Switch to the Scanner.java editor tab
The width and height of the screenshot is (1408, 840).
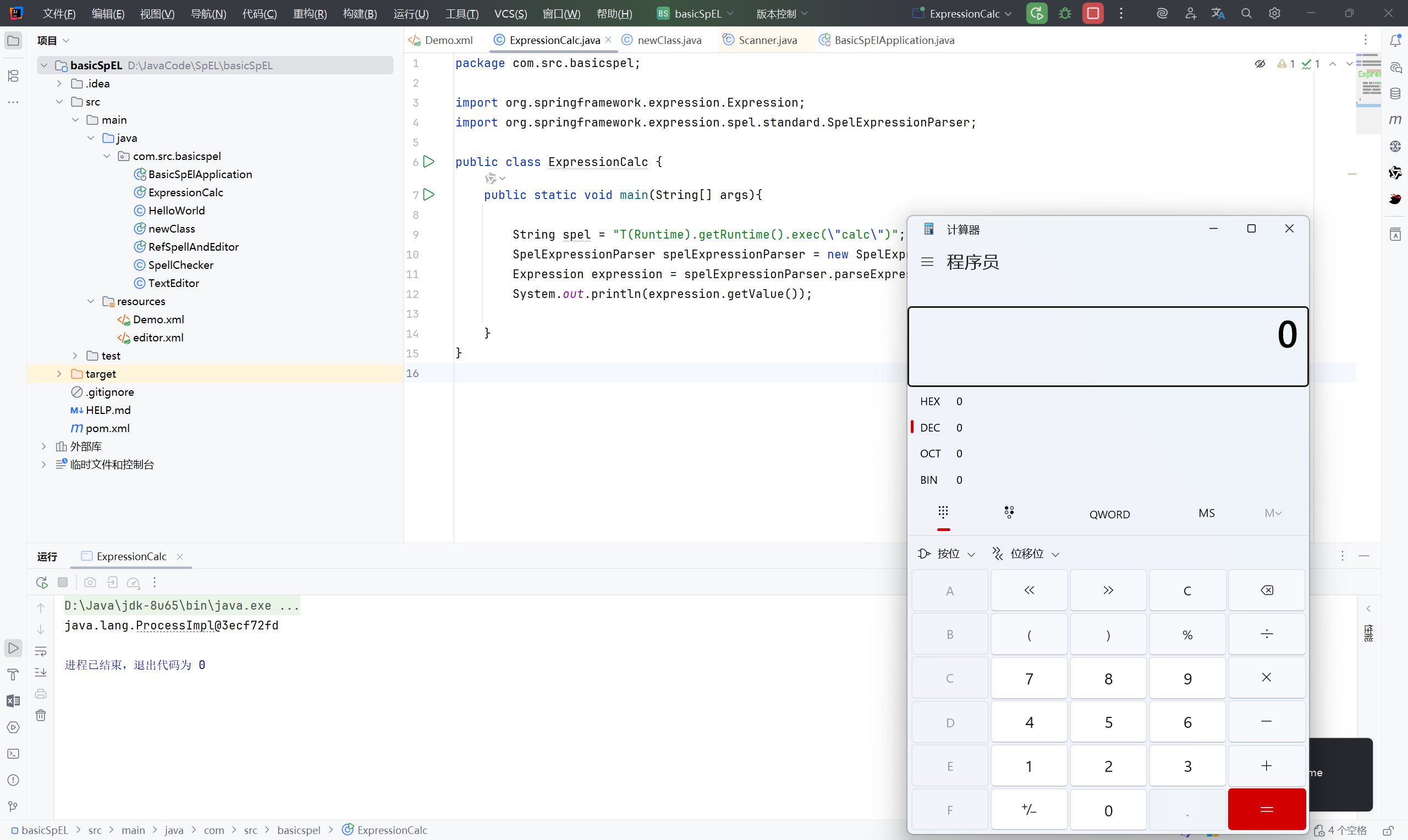[x=767, y=40]
